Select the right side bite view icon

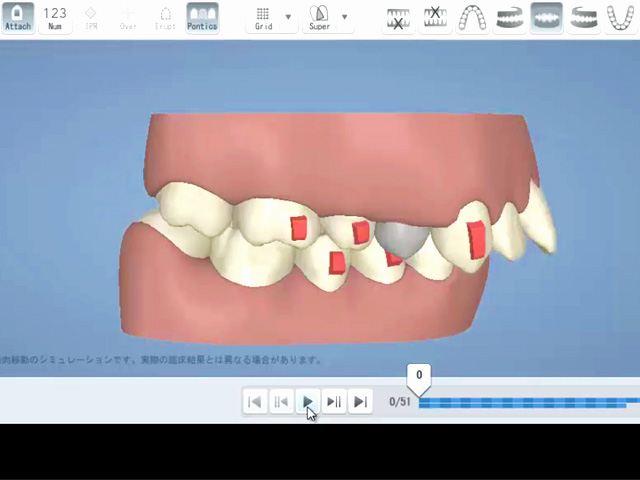pos(509,17)
